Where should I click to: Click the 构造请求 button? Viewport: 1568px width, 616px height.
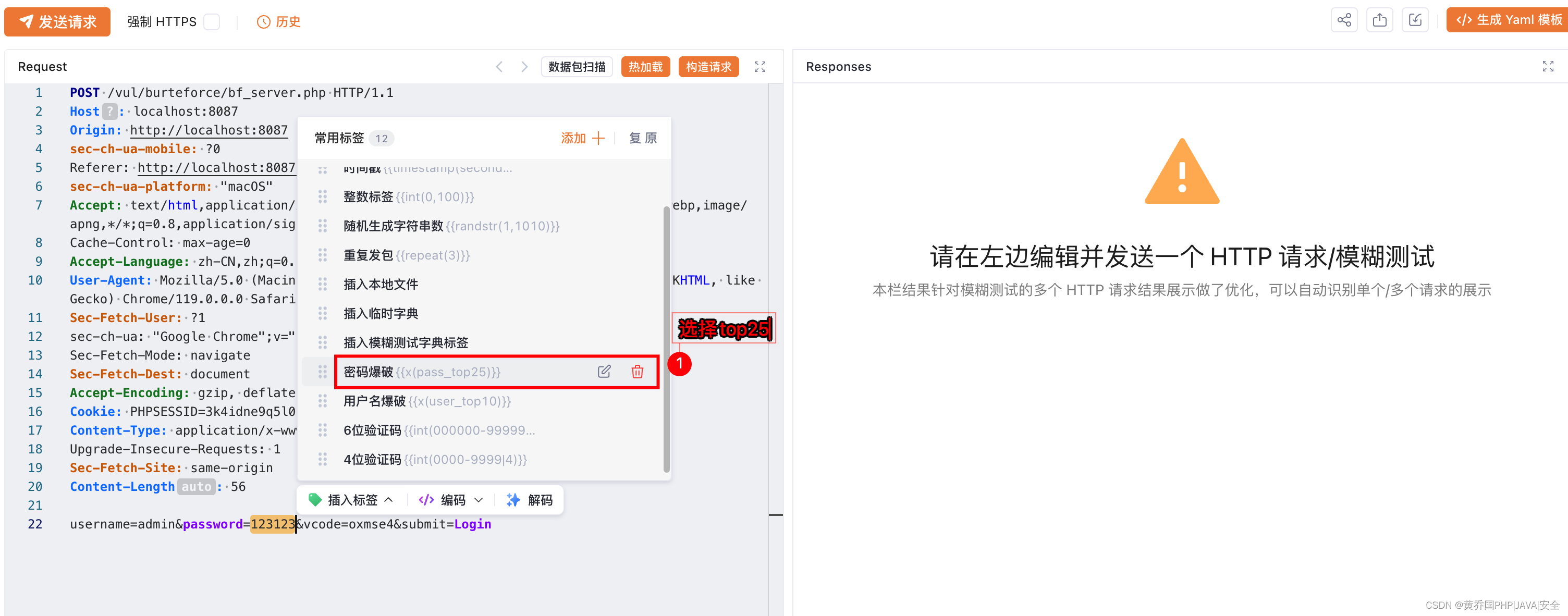(708, 66)
